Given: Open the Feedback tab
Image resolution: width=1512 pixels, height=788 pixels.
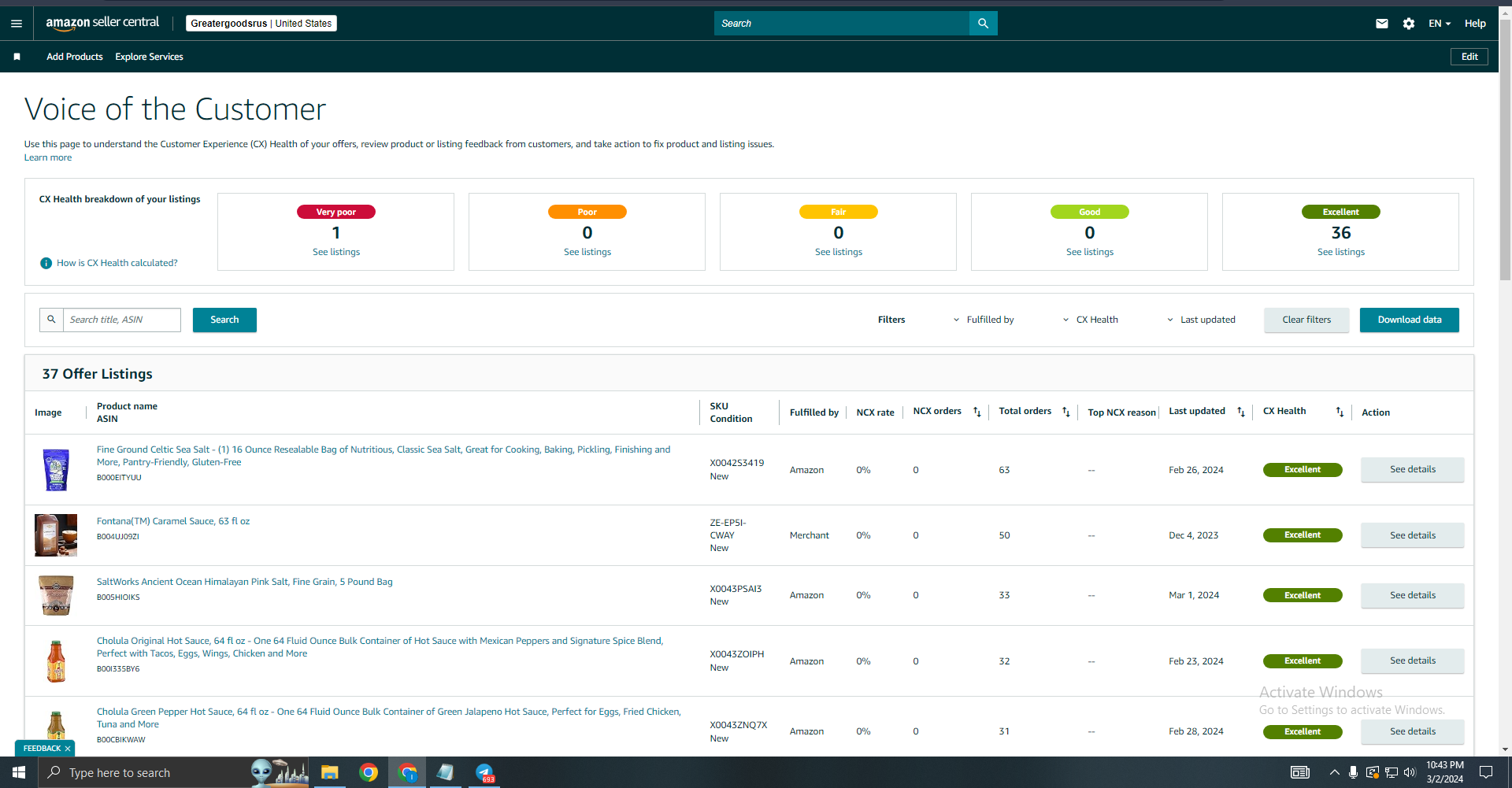Looking at the screenshot, I should pyautogui.click(x=42, y=749).
